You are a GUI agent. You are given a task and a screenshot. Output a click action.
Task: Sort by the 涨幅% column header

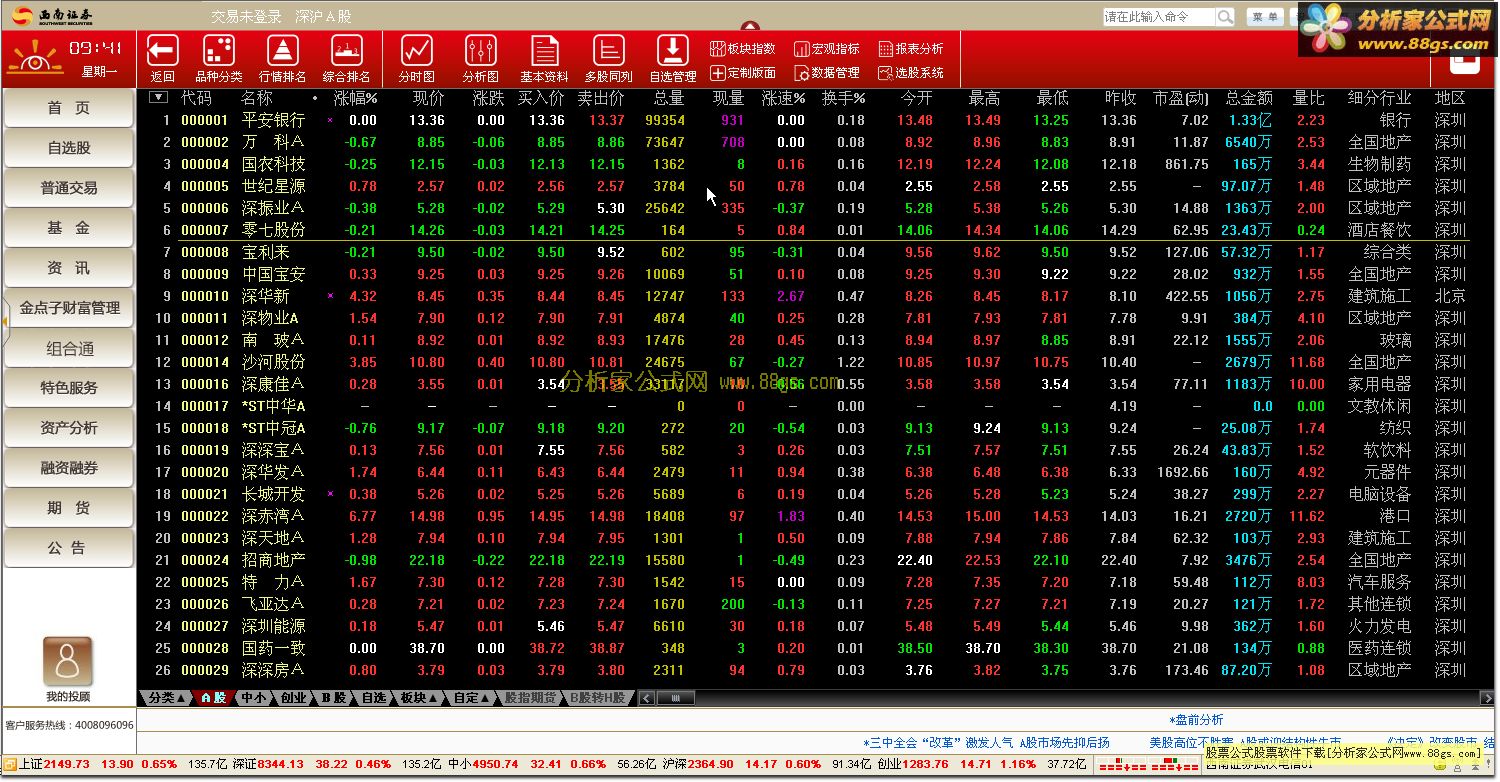(355, 98)
